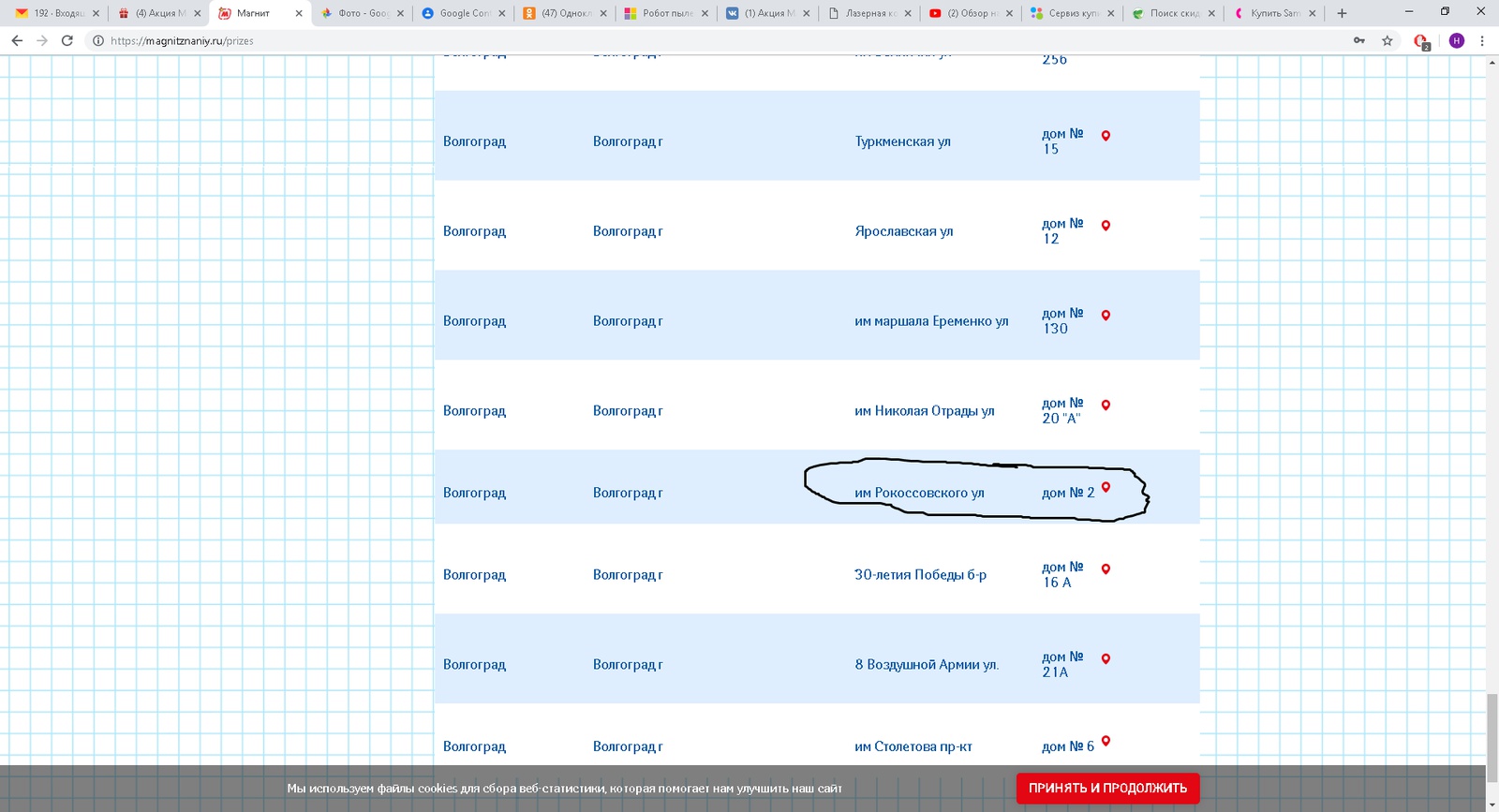This screenshot has height=812, width=1499.
Task: Click the saved passwords key icon
Action: pos(1359,40)
